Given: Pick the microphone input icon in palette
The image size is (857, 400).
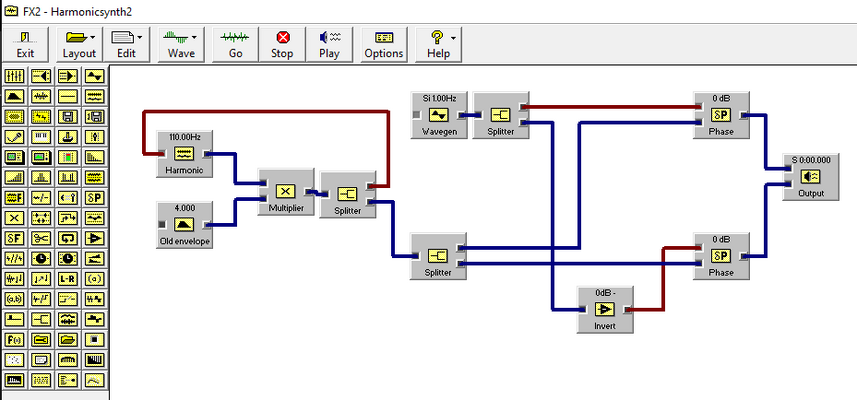Looking at the screenshot, I should tap(14, 137).
